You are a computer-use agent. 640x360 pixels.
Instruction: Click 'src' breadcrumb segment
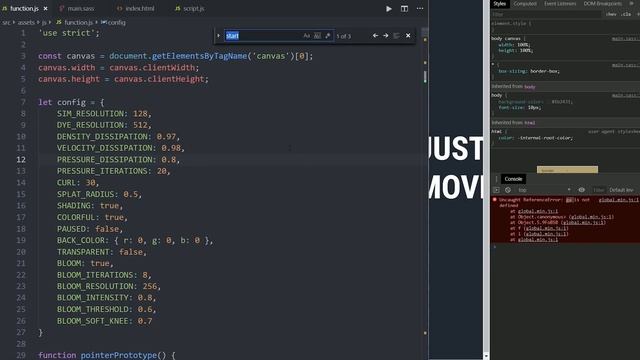6,22
